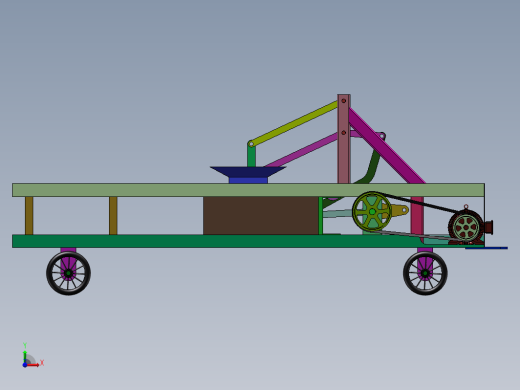Click the large olive spoked pulley
Image resolution: width=520 pixels, height=390 pixels.
372,211
